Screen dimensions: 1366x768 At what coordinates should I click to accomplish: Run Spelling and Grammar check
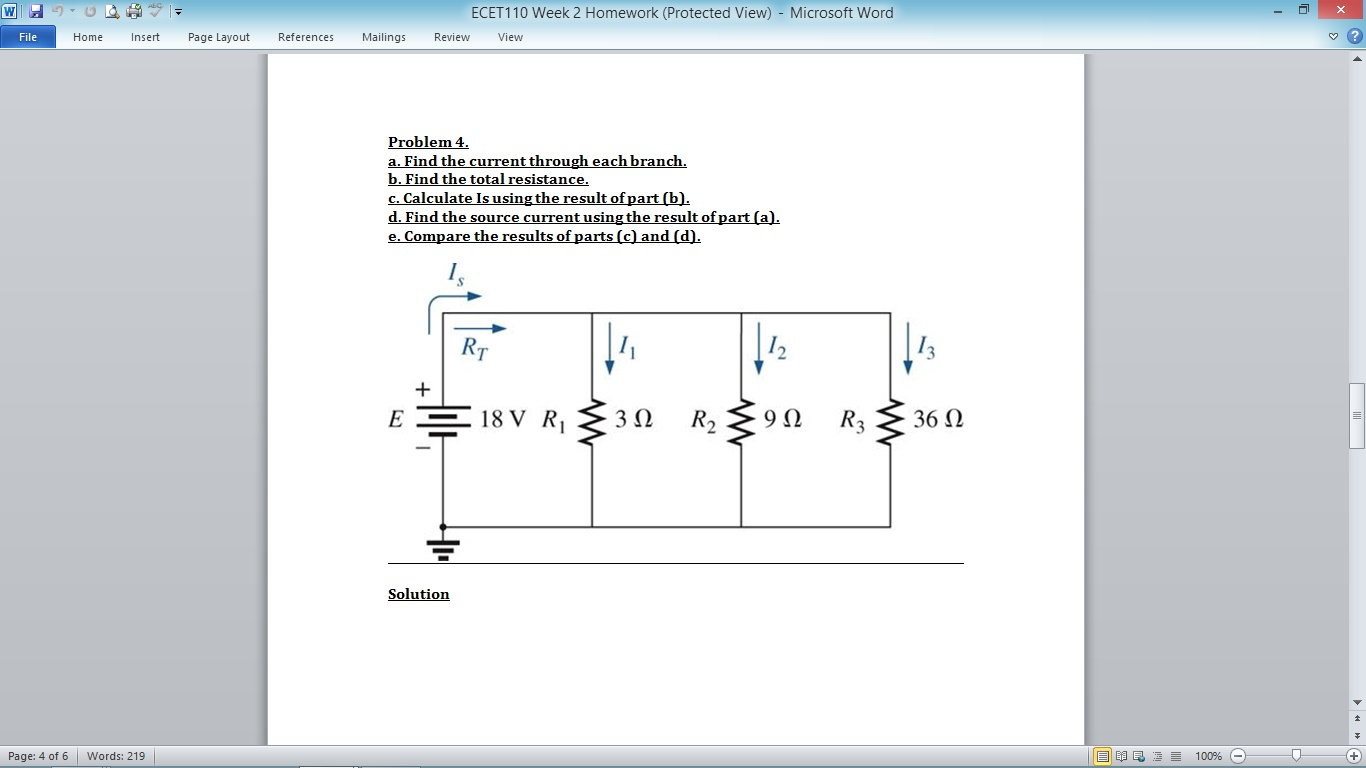click(x=153, y=11)
